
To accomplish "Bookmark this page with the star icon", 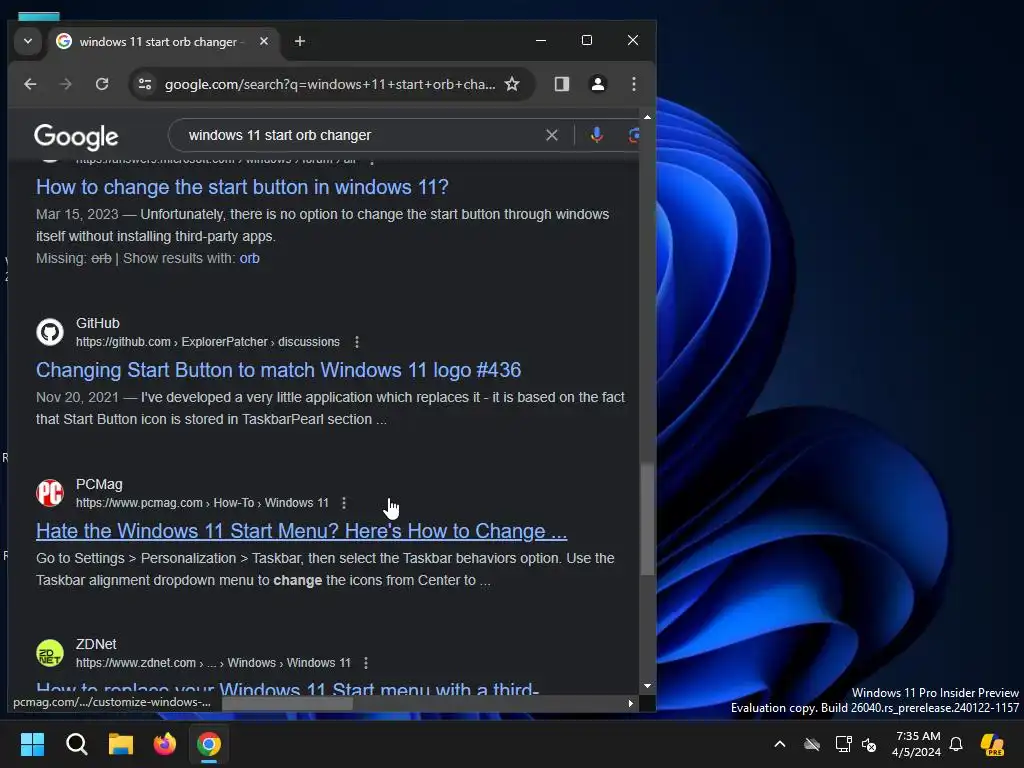I will [513, 84].
